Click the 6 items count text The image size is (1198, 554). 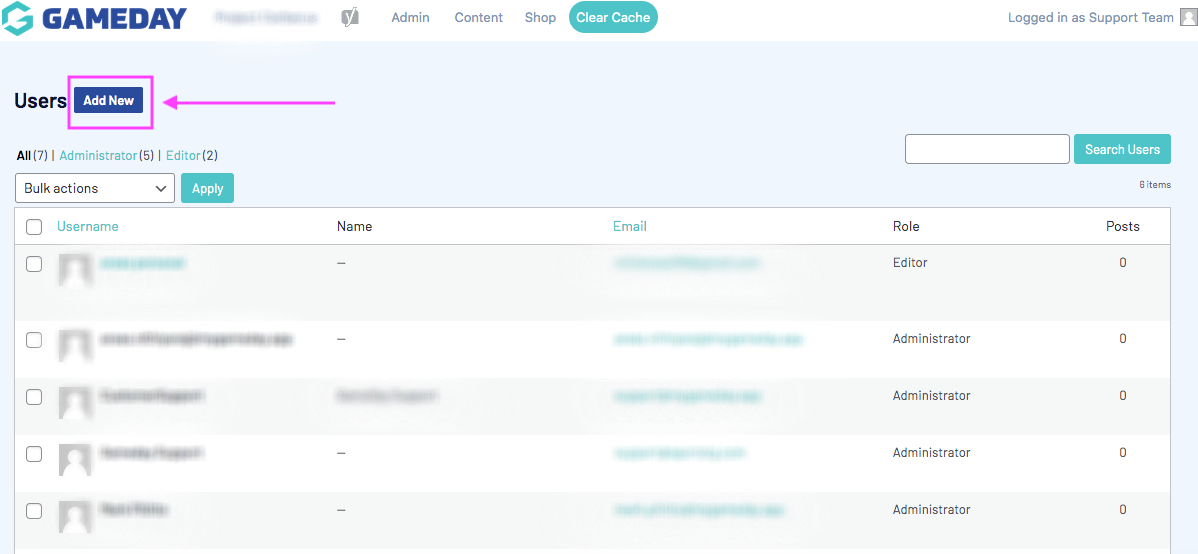(1154, 184)
